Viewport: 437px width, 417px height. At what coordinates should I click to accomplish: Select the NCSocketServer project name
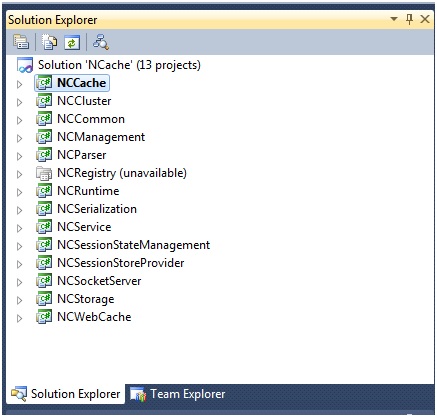point(99,281)
